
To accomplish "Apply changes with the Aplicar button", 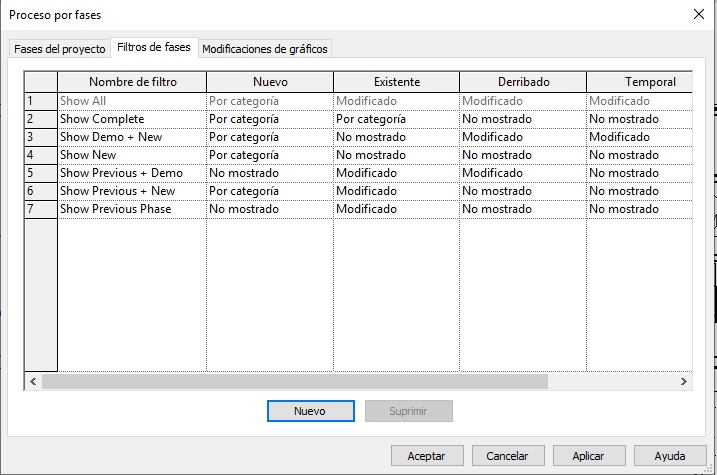I will pos(589,455).
